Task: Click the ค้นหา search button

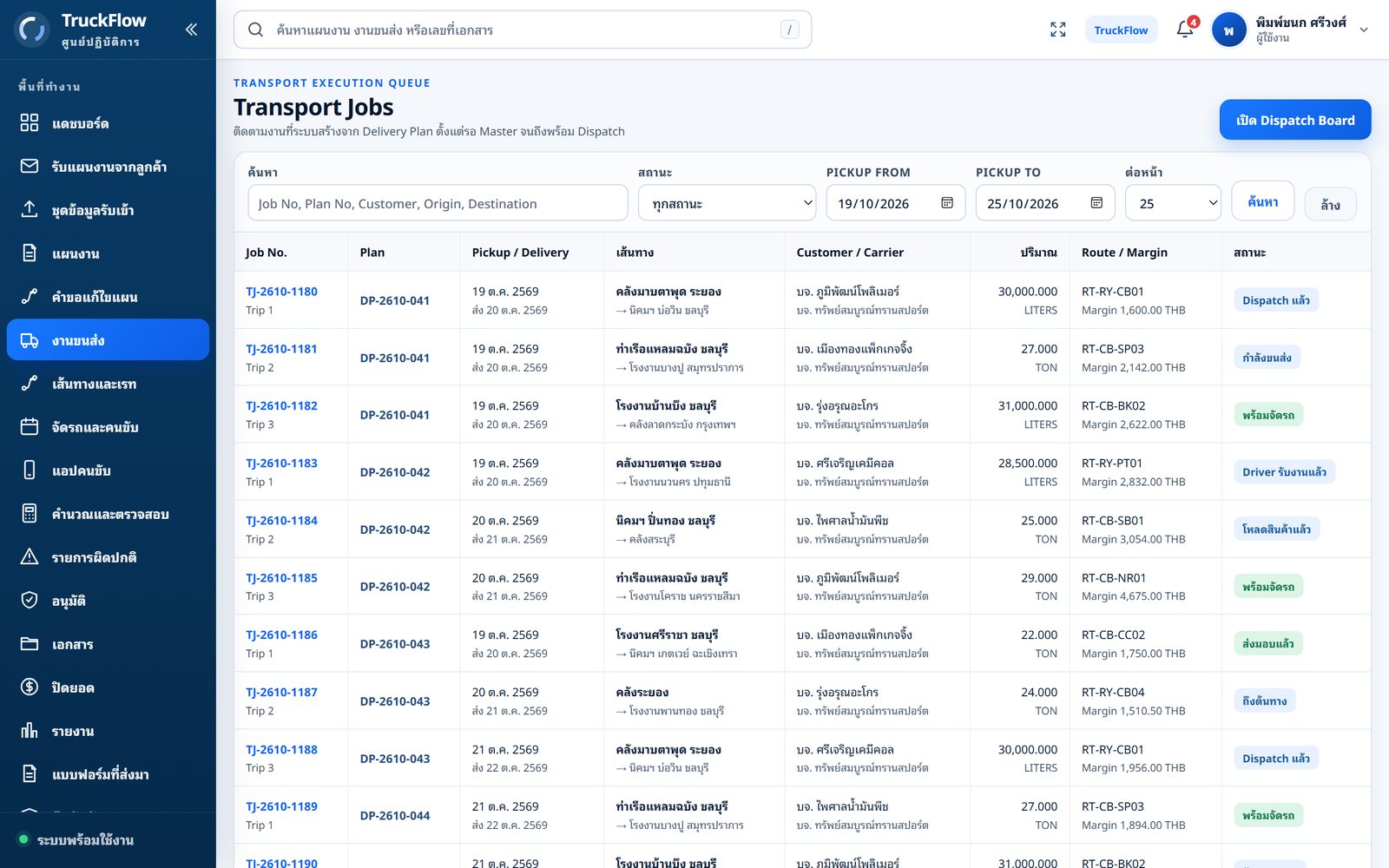Action: [1262, 201]
